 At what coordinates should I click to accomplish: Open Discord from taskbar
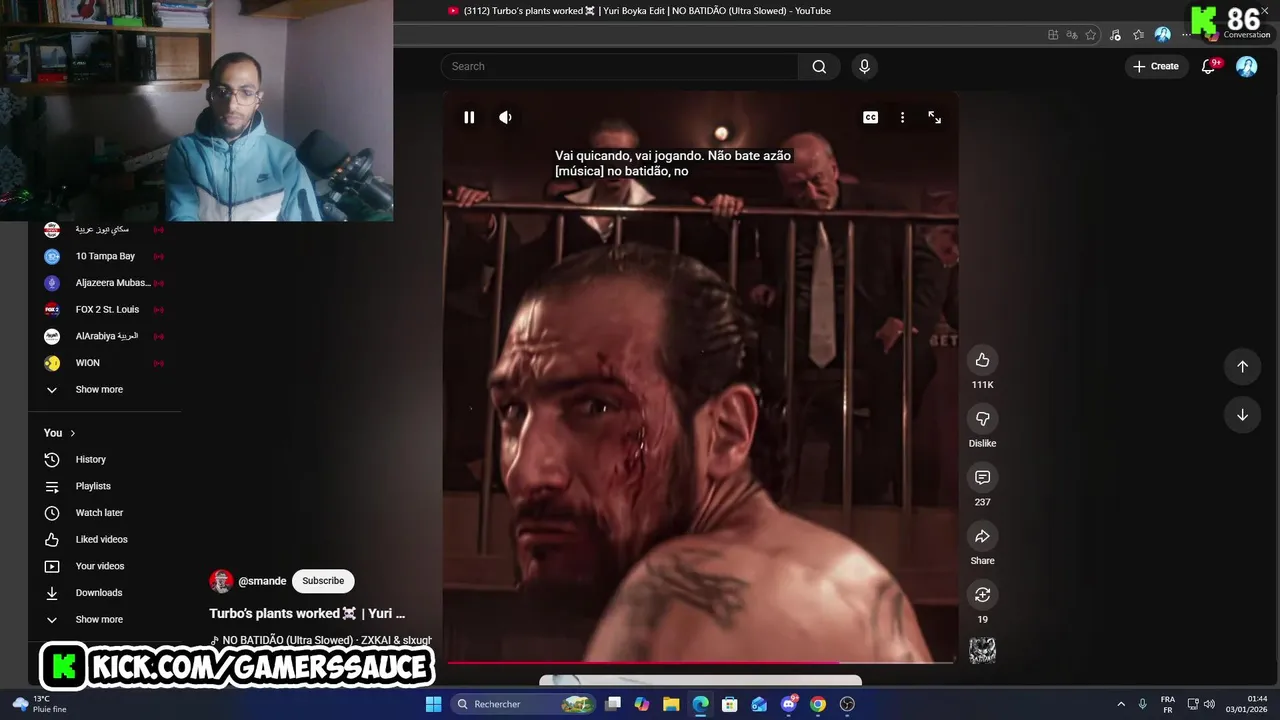pos(789,704)
